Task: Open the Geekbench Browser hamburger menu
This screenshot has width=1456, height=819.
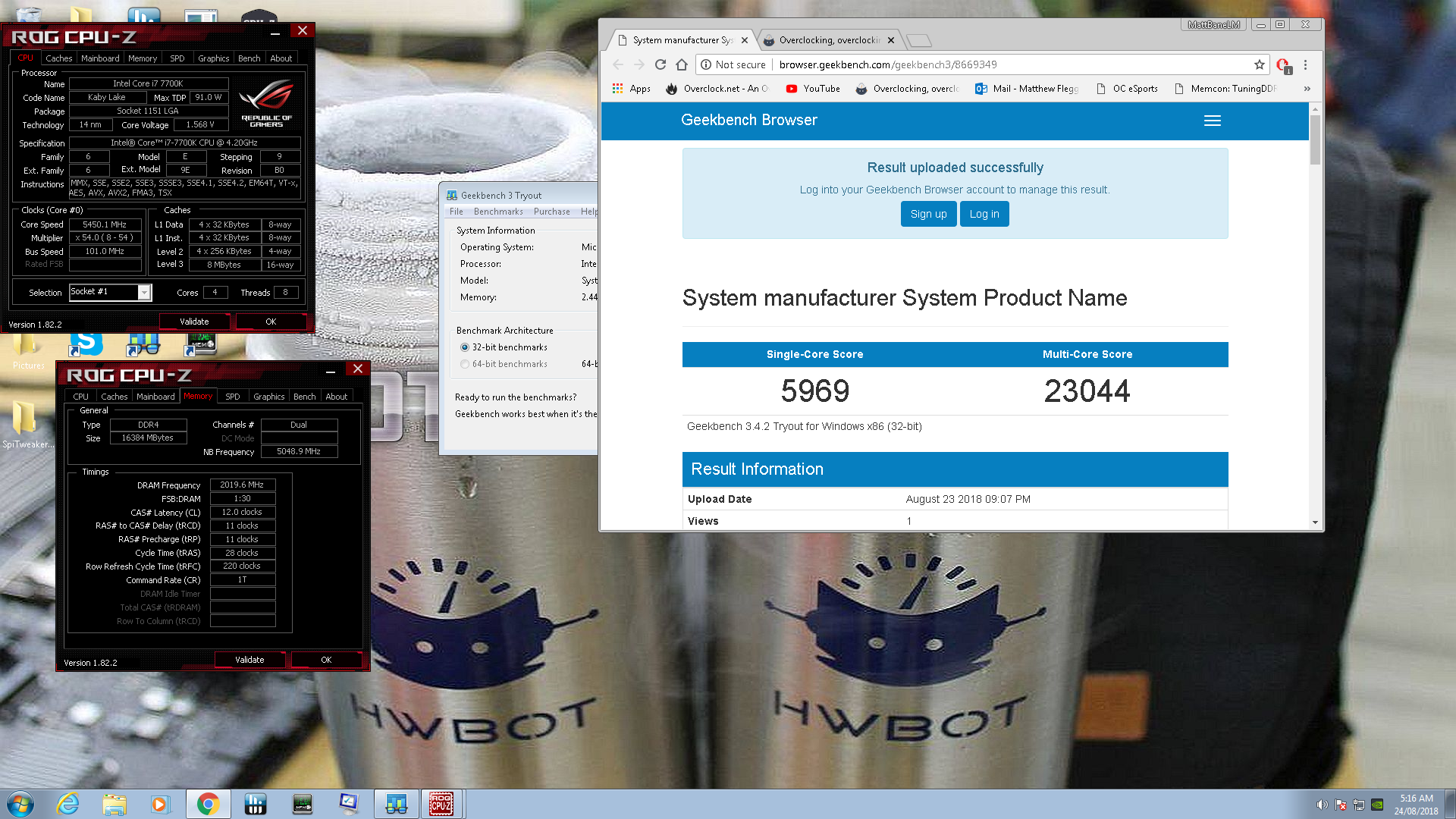Action: [x=1213, y=121]
